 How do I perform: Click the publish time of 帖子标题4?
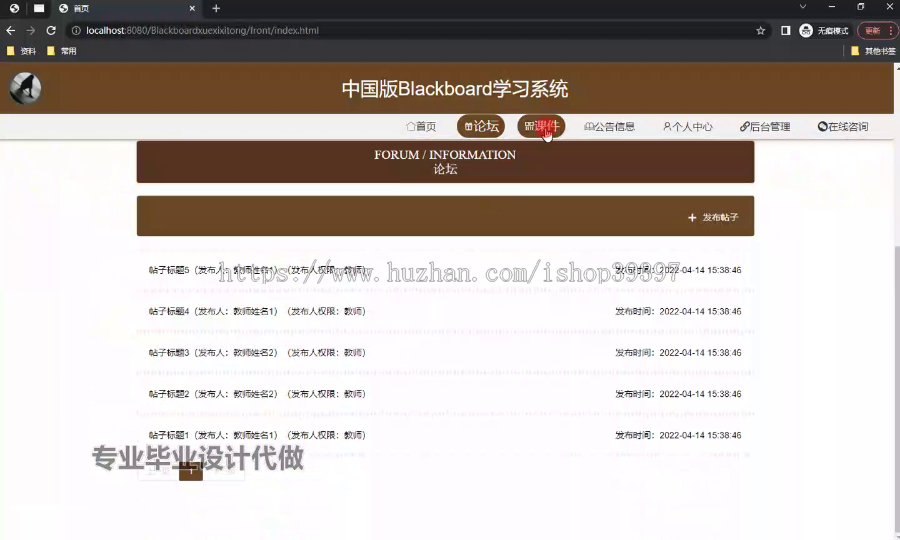point(678,311)
